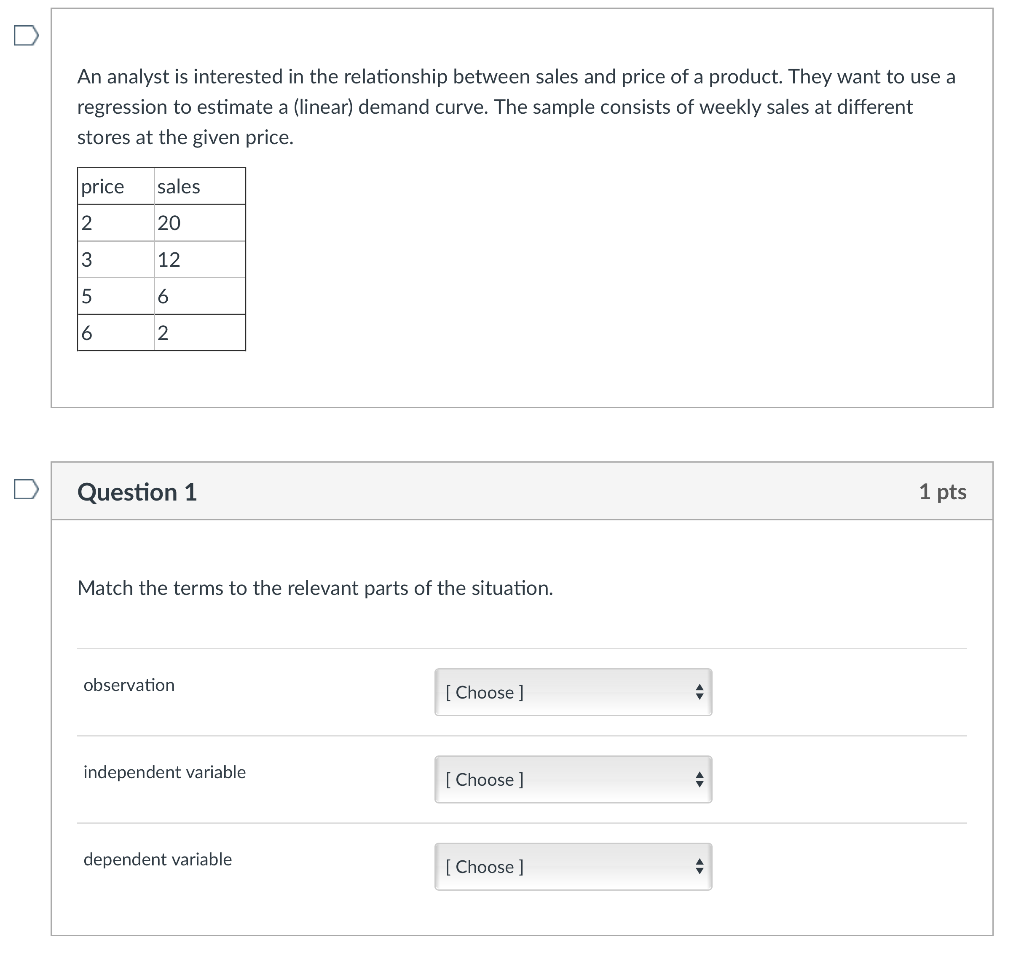Click the arrow icon on the dependent variable dropdown
Image resolution: width=1024 pixels, height=964 pixels.
699,867
